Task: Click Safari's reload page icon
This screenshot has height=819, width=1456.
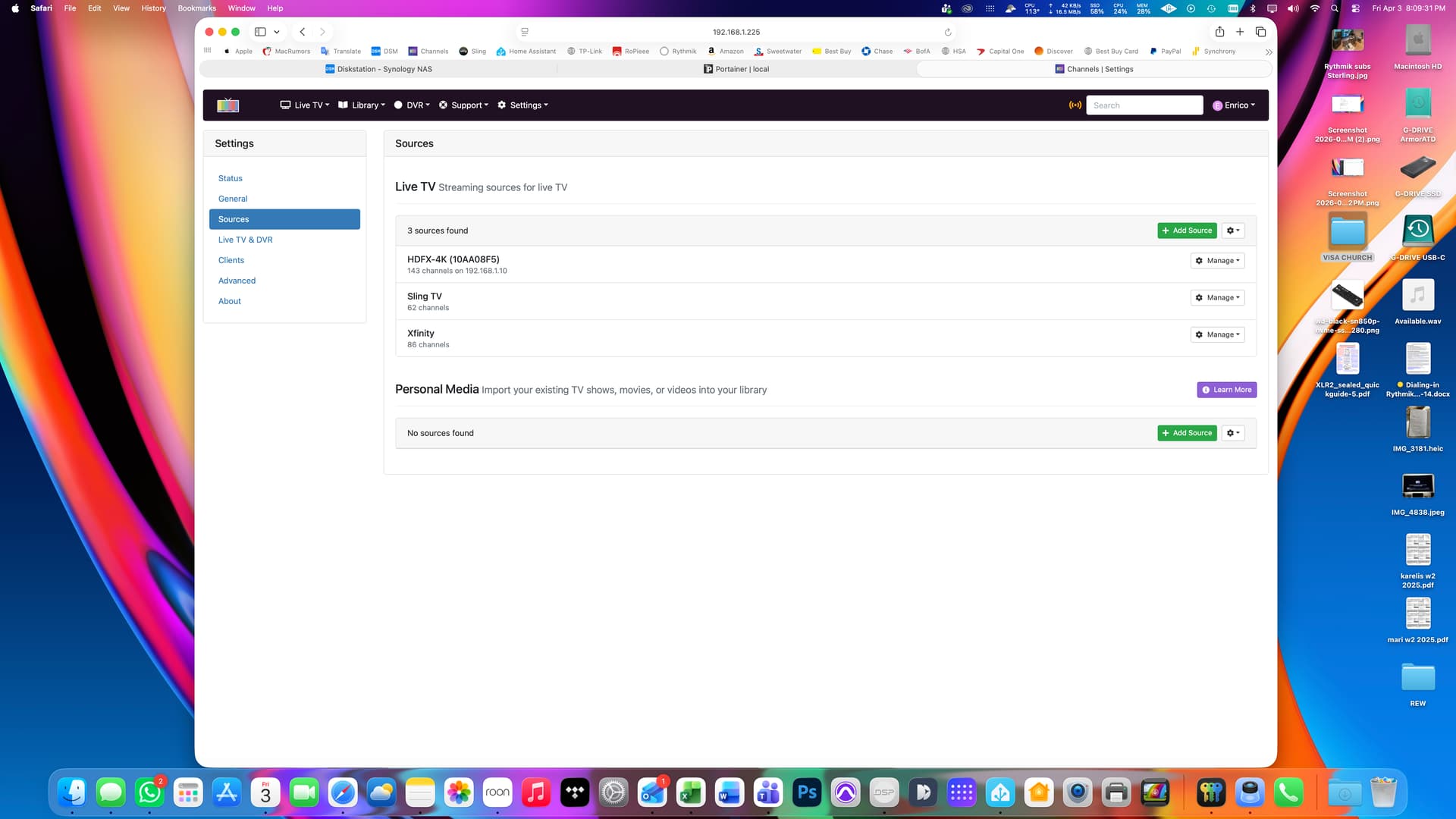Action: click(x=948, y=32)
